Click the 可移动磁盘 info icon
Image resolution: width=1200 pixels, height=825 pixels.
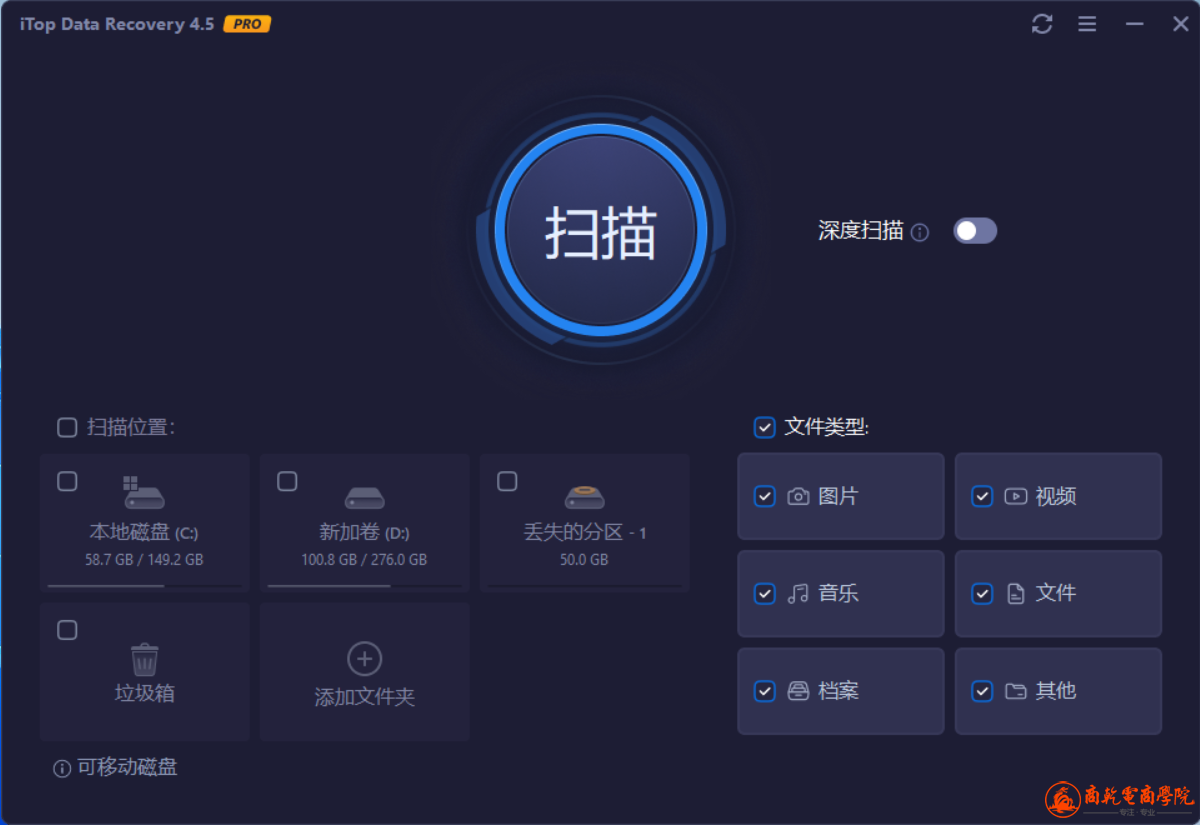pyautogui.click(x=62, y=768)
